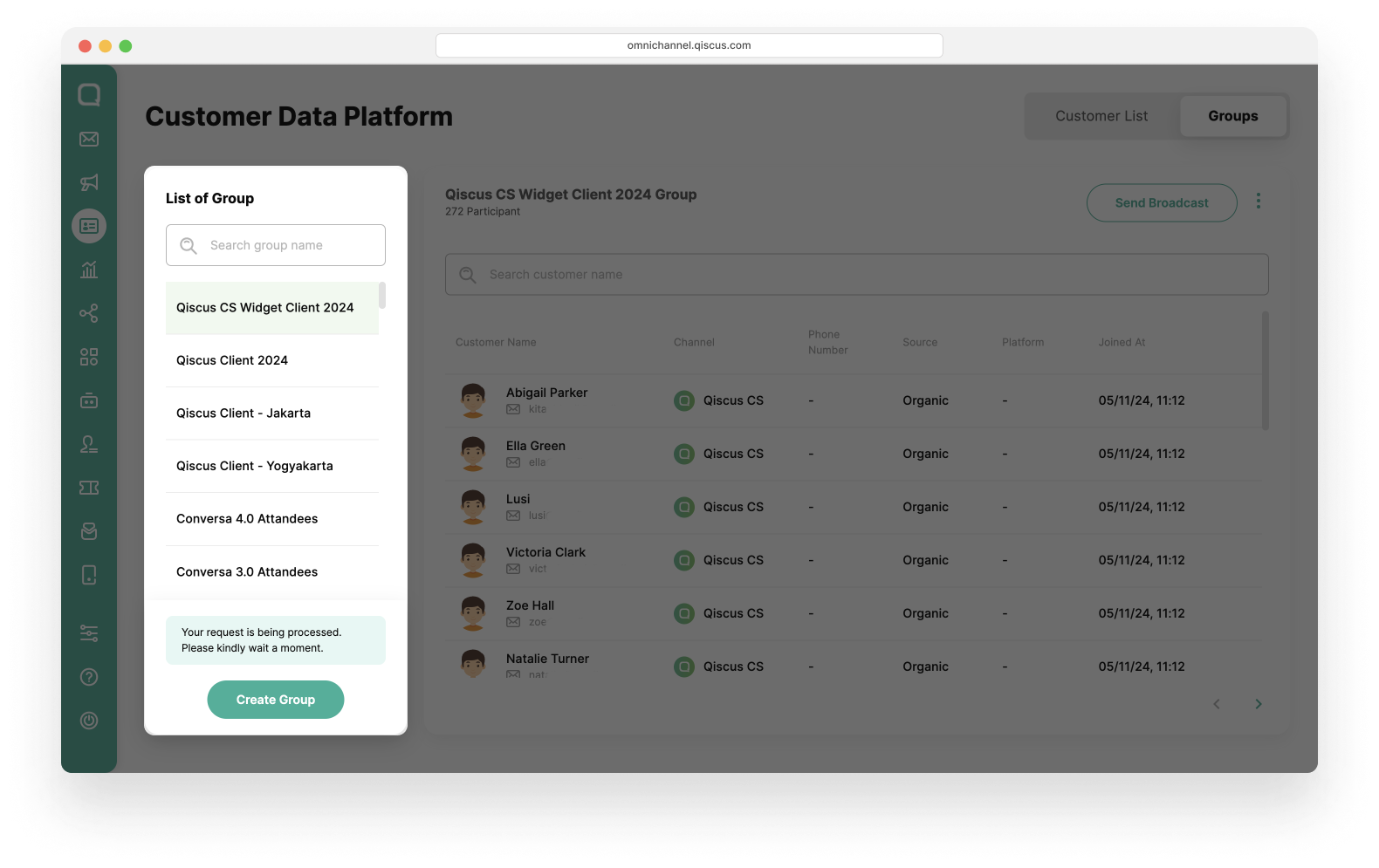This screenshot has width=1379, height=868.
Task: Click the power logout icon in sidebar
Action: 89,721
